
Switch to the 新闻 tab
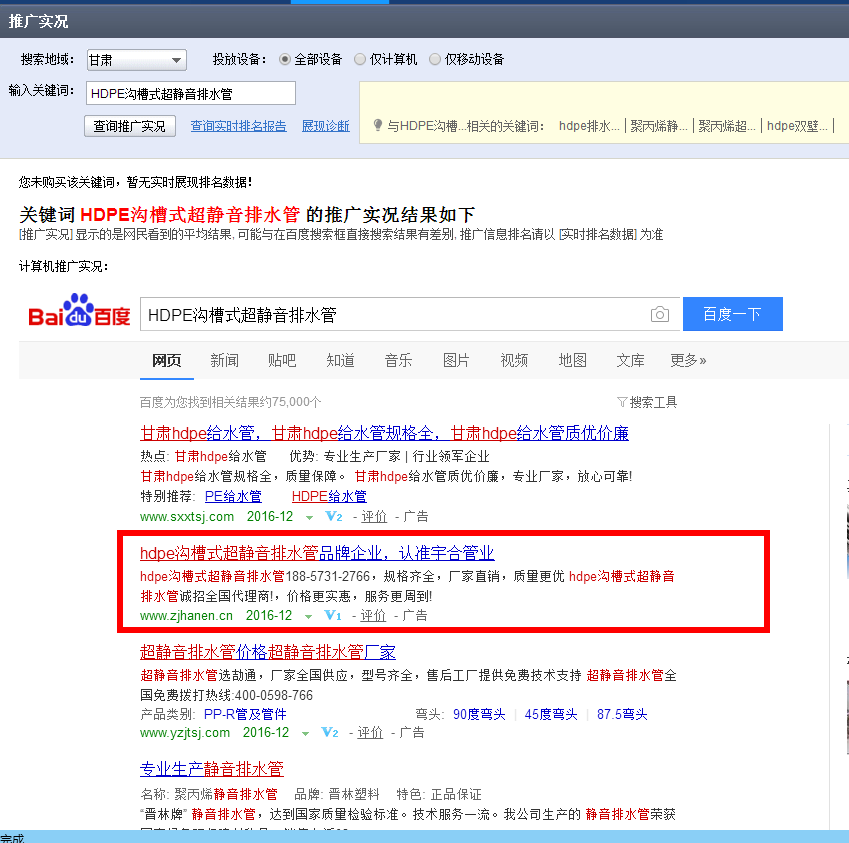[224, 360]
